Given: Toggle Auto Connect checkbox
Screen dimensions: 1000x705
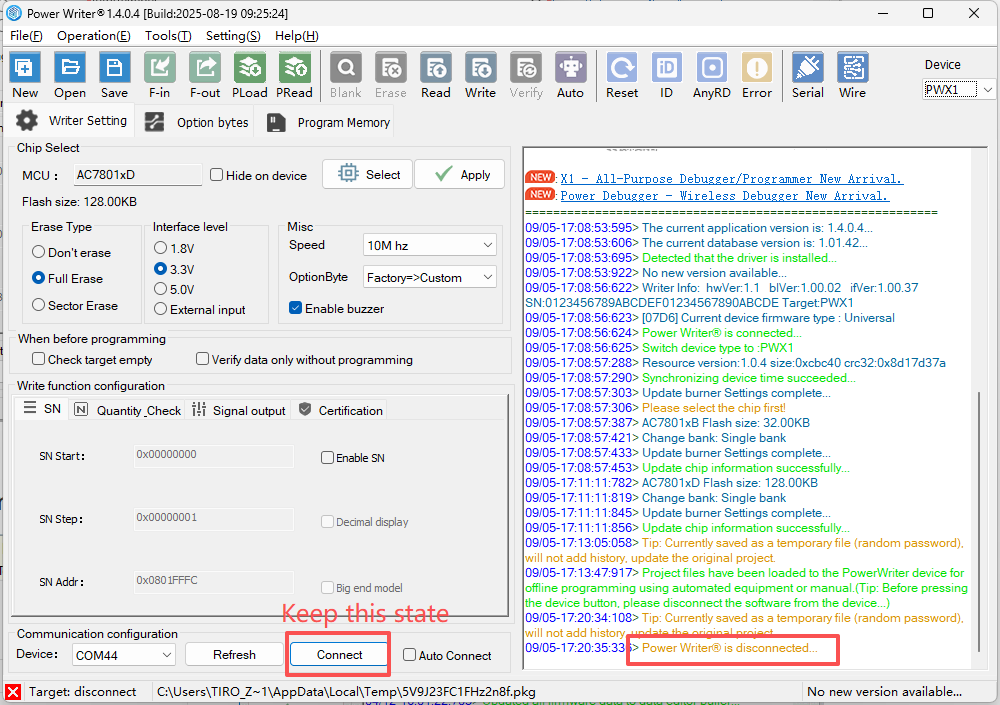Looking at the screenshot, I should point(409,655).
